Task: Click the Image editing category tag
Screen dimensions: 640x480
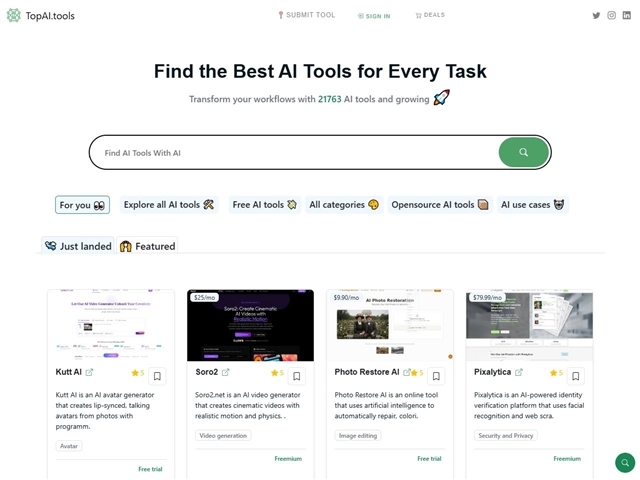Action: [x=358, y=436]
